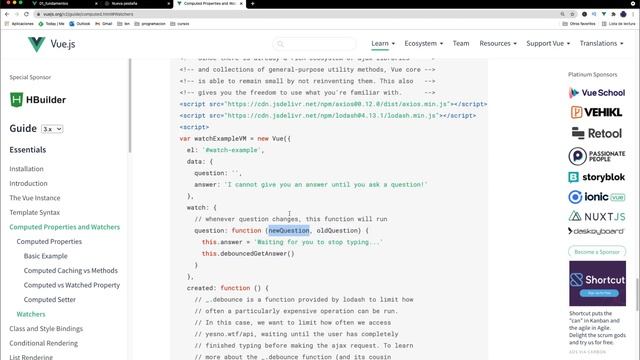Close the Computed Properties tab

click(241, 3)
